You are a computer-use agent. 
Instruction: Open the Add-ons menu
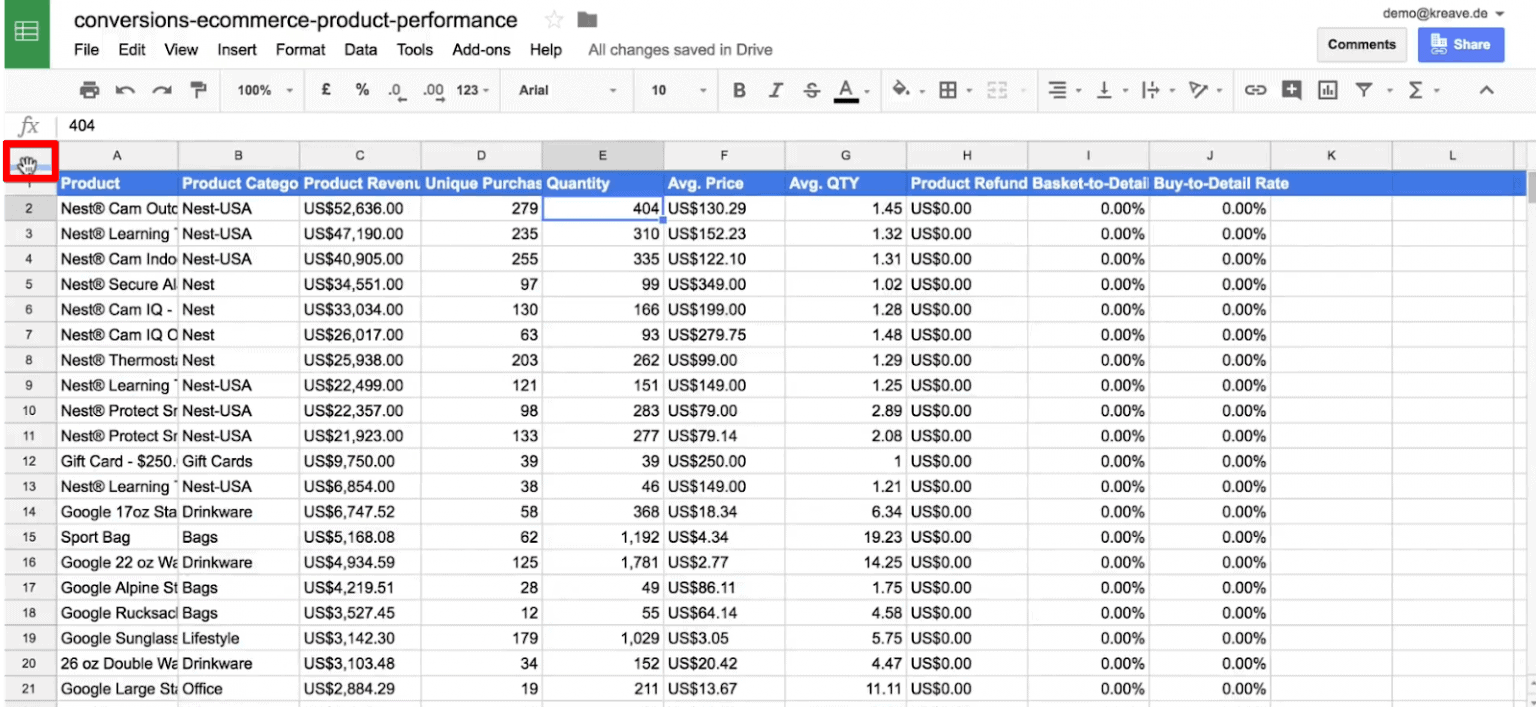481,49
